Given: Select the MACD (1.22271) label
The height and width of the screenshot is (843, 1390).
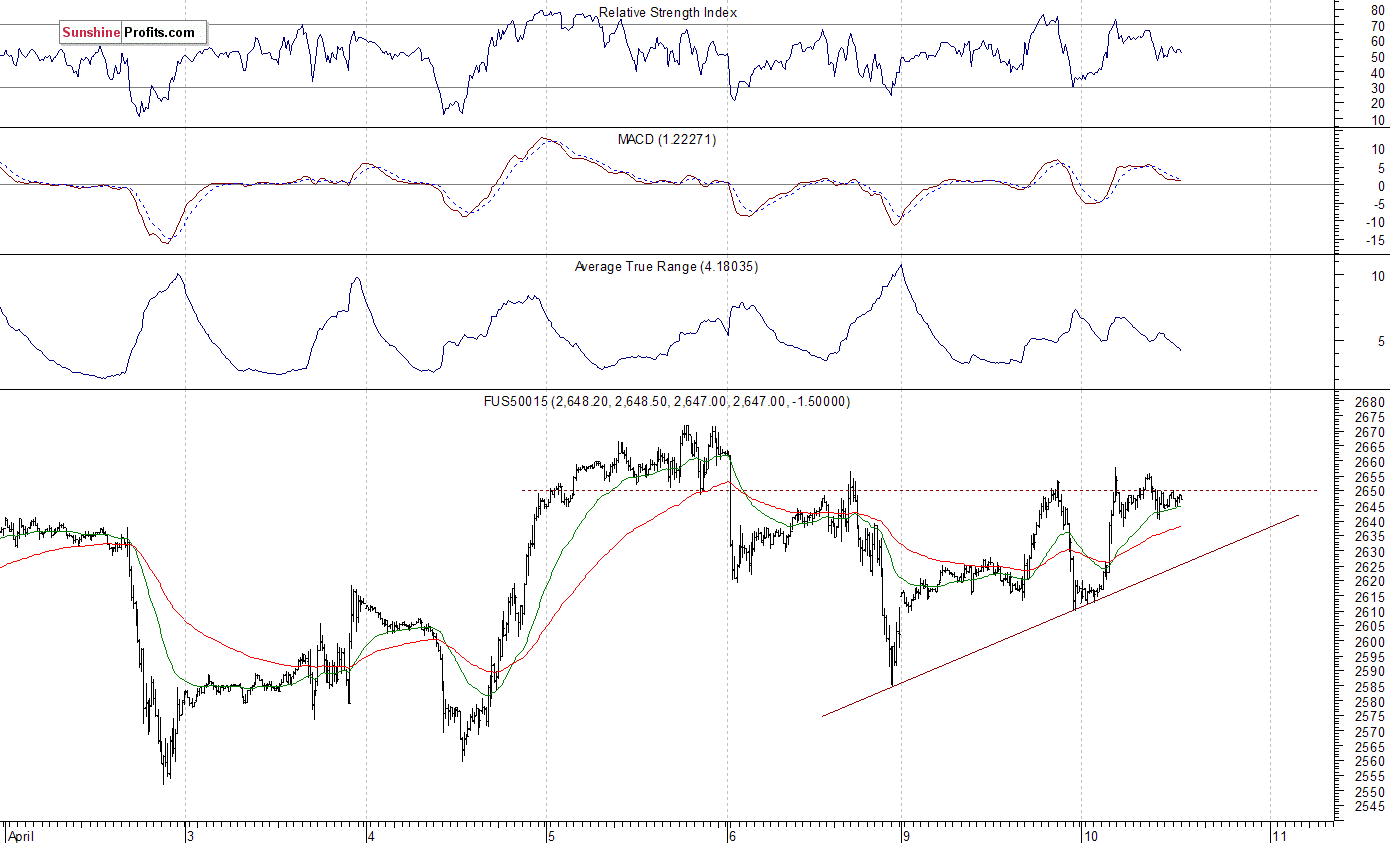Looking at the screenshot, I should click(x=667, y=140).
